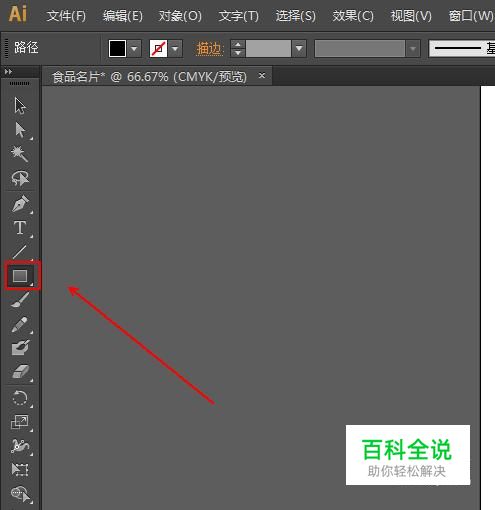Open the fill color dropdown arrow
495x510 pixels.
(x=134, y=49)
